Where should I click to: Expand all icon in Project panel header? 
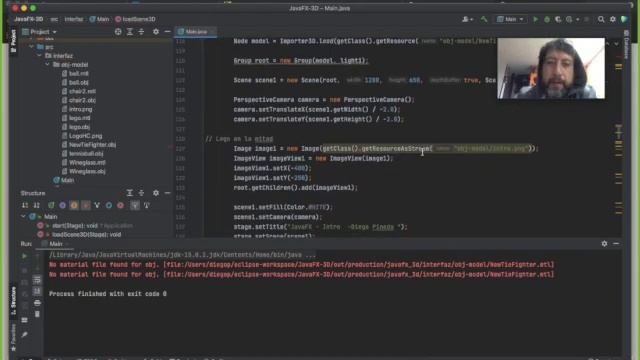130,31
